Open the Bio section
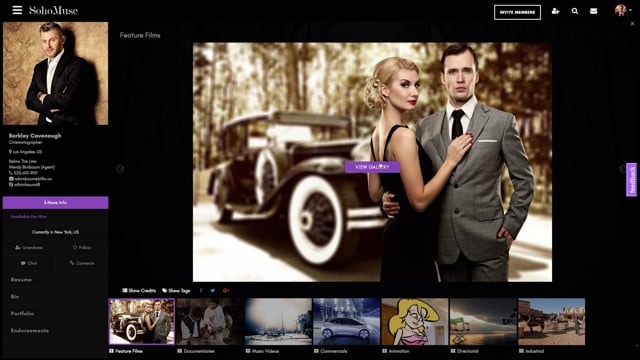640x360 pixels. (15, 297)
